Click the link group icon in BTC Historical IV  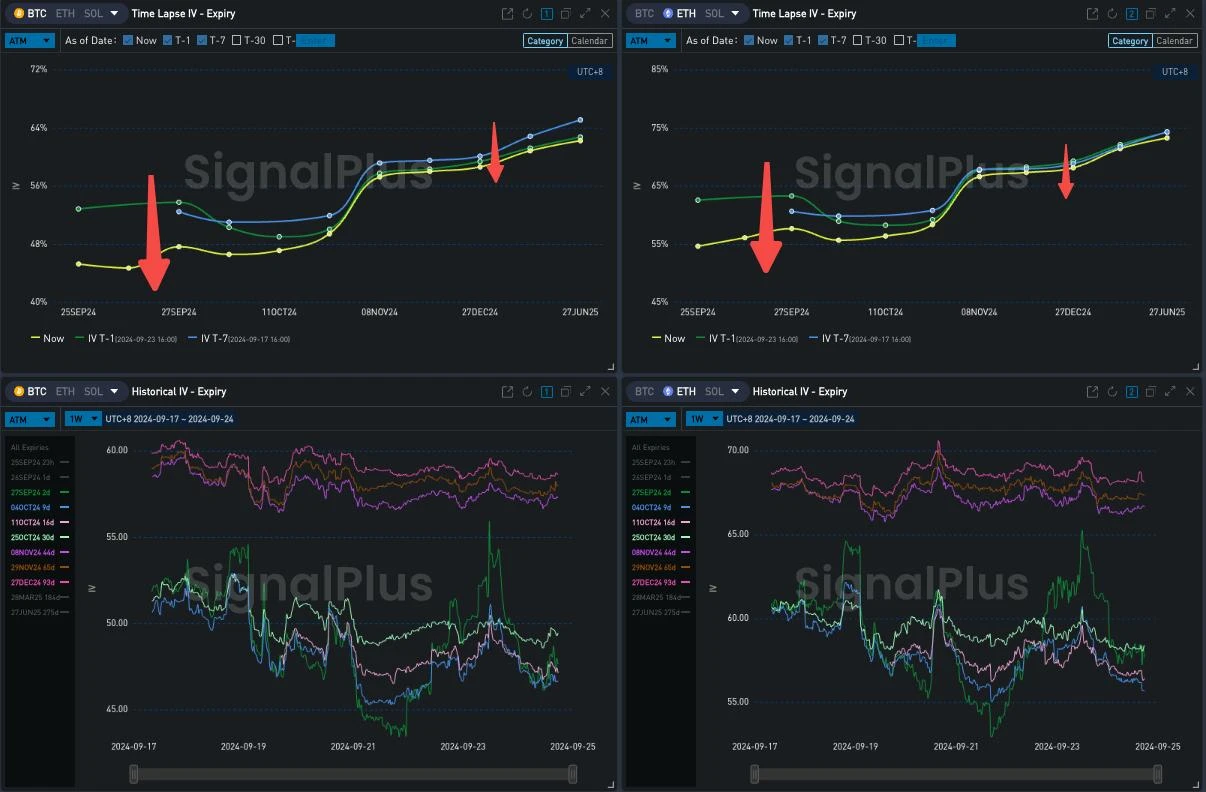pyautogui.click(x=546, y=392)
